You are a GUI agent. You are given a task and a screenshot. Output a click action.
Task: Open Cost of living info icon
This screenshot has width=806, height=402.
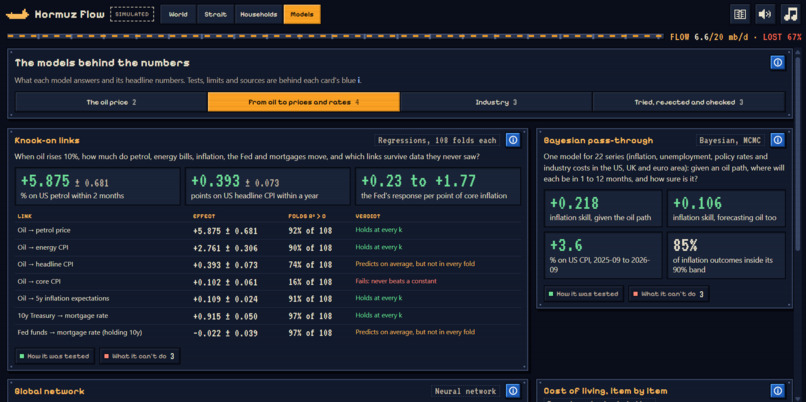click(778, 391)
